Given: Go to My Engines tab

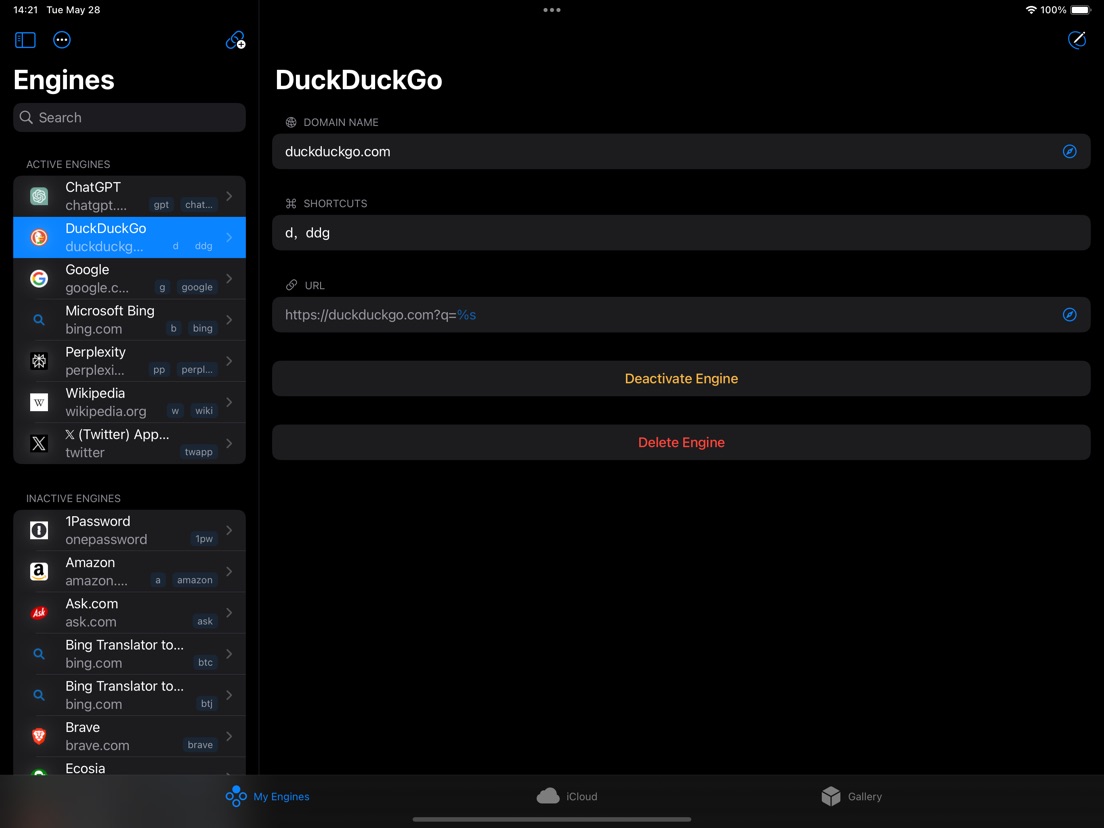Looking at the screenshot, I should tap(267, 796).
